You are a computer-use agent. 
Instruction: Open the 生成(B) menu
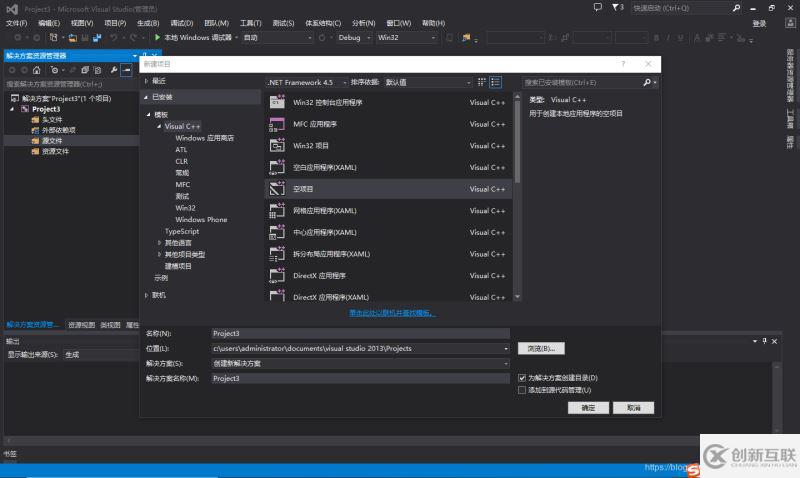(148, 23)
